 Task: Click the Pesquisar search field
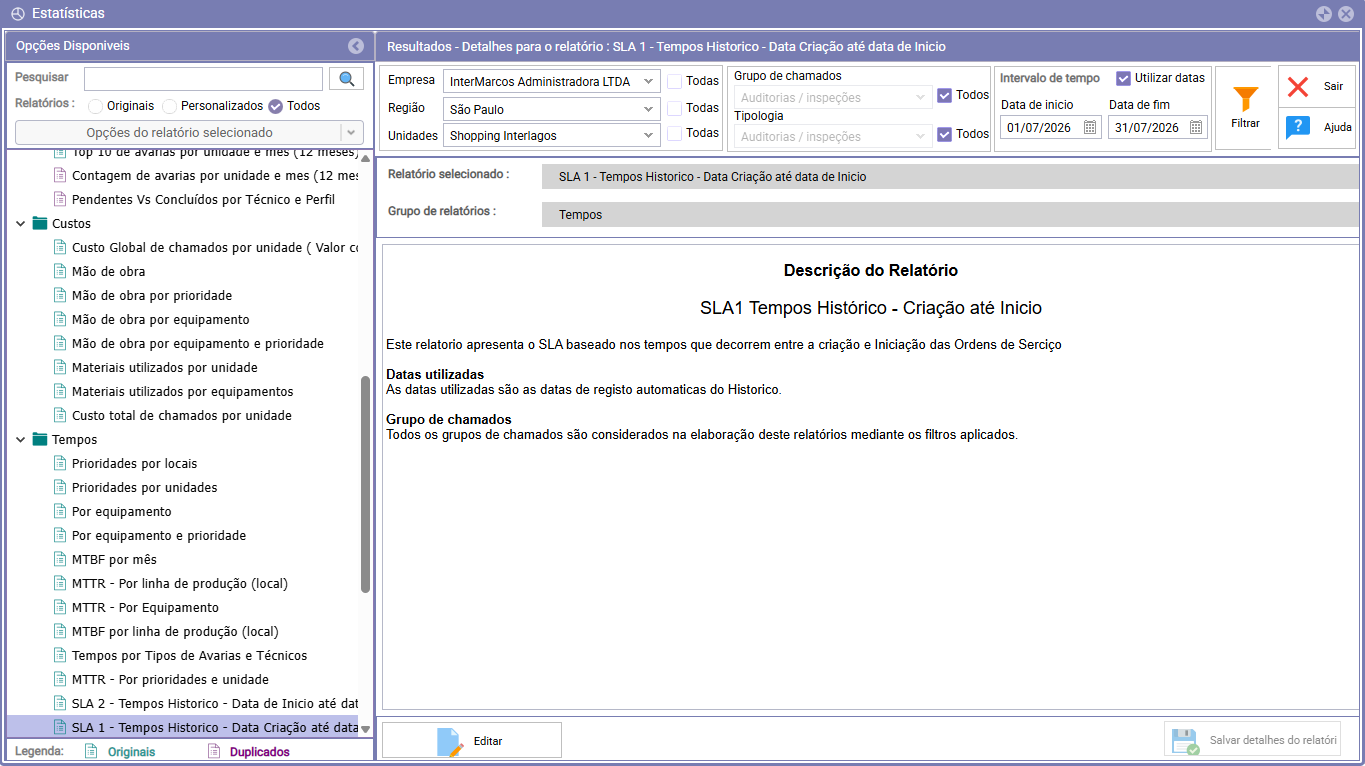(x=203, y=79)
